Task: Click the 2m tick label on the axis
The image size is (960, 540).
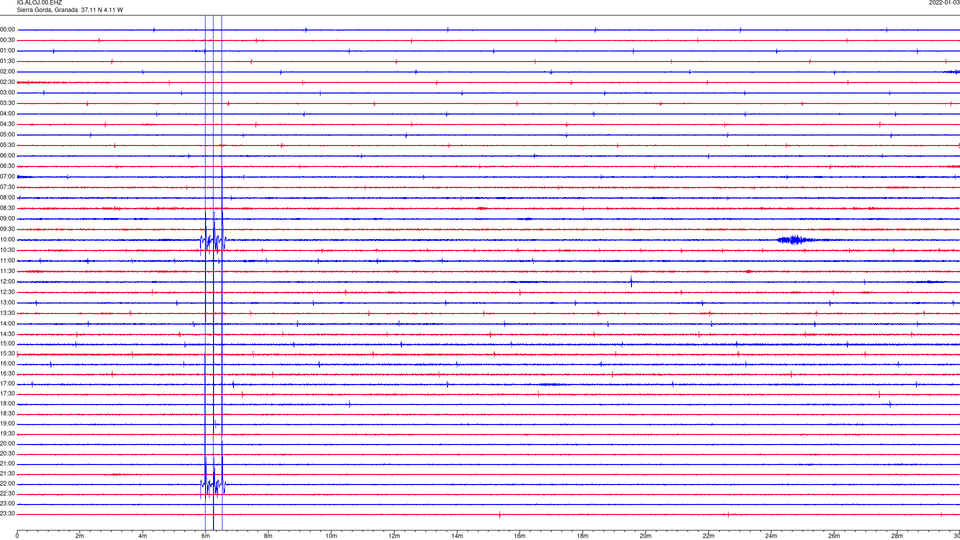Action: pos(80,536)
